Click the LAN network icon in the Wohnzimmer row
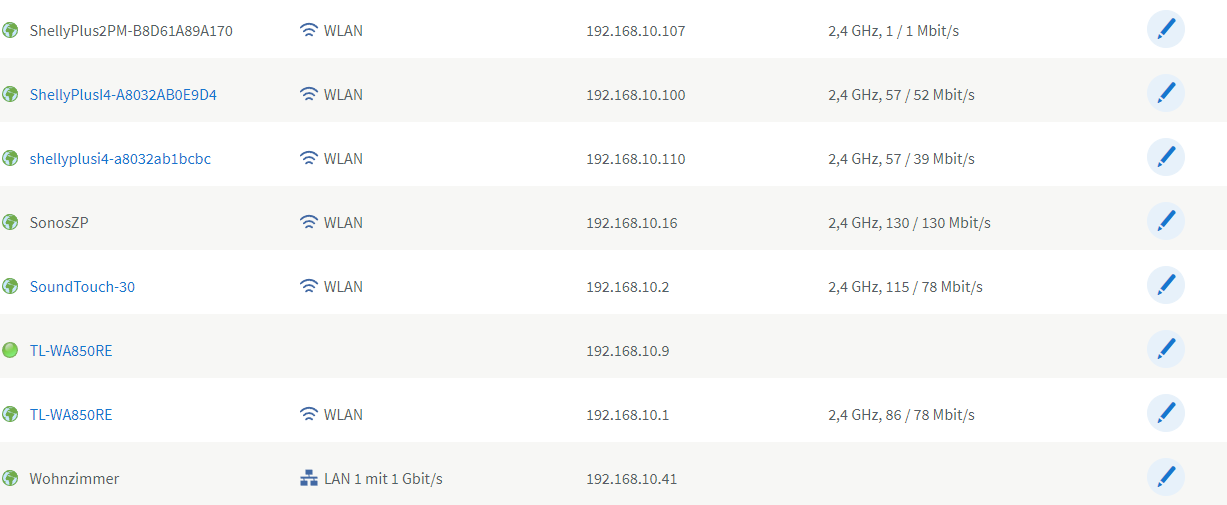This screenshot has width=1227, height=505. point(308,479)
